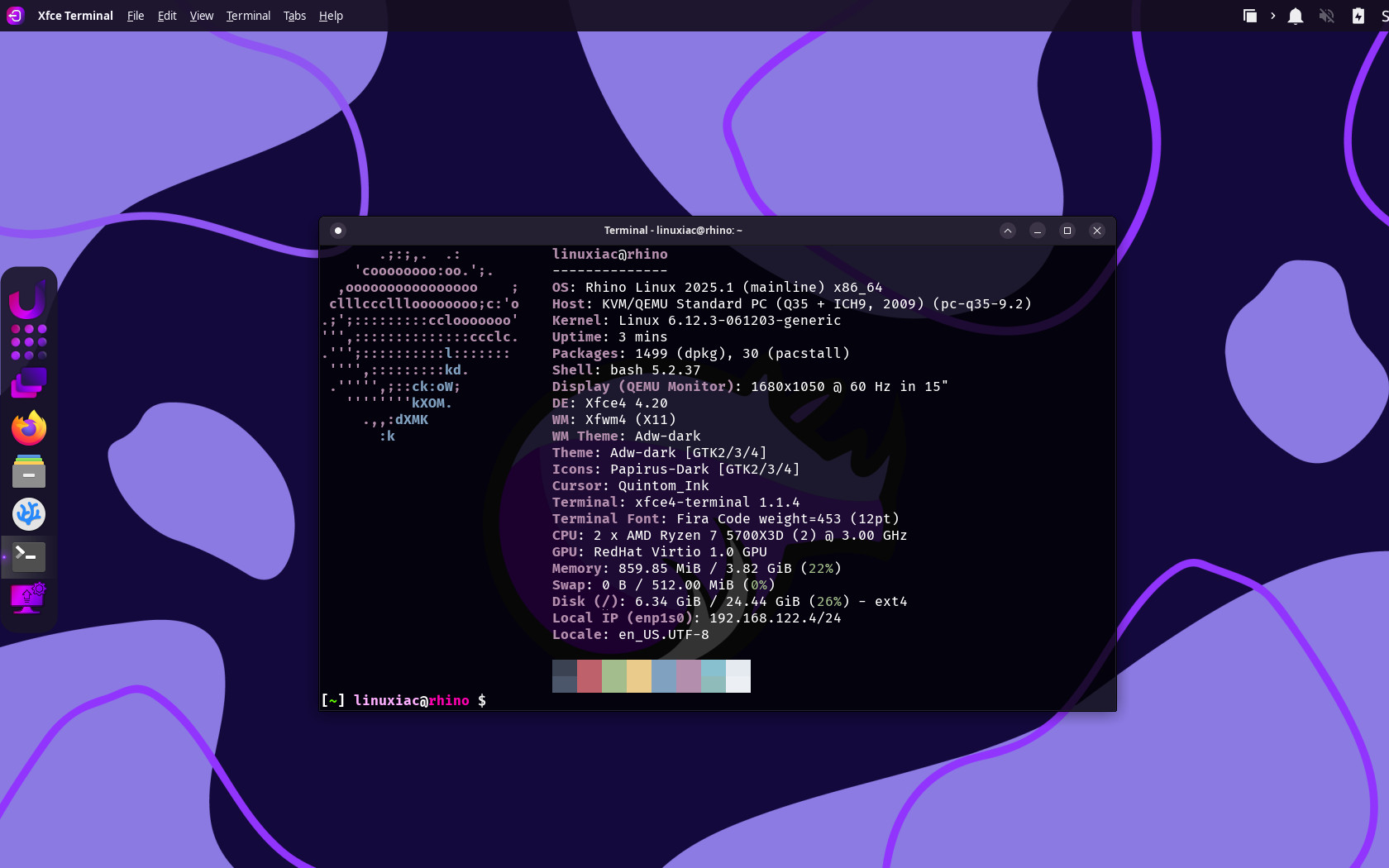Click the roll-up arrow button in the terminal titlebar
The width and height of the screenshot is (1389, 868).
[1008, 231]
